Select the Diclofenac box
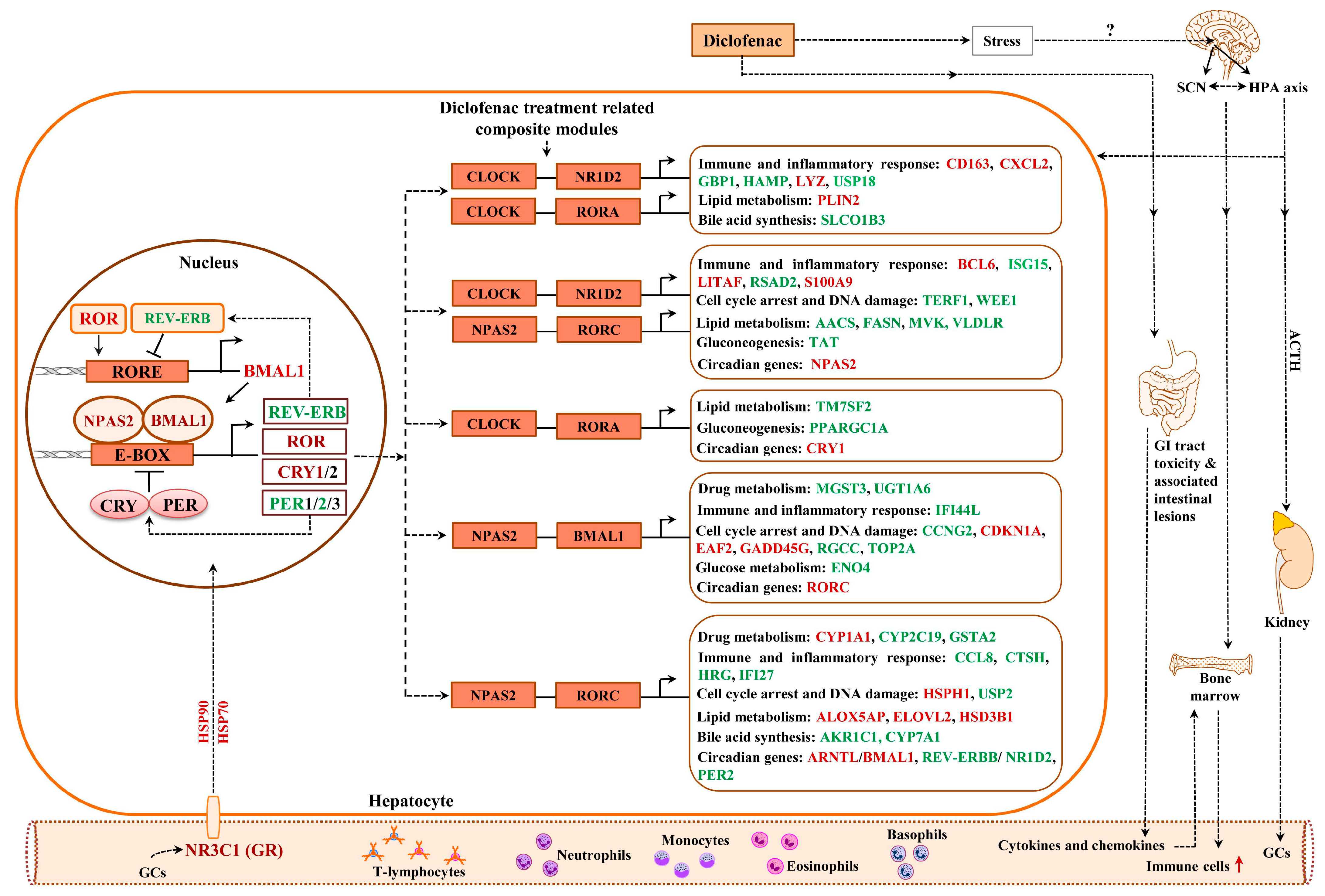The image size is (1325, 896). tap(742, 40)
